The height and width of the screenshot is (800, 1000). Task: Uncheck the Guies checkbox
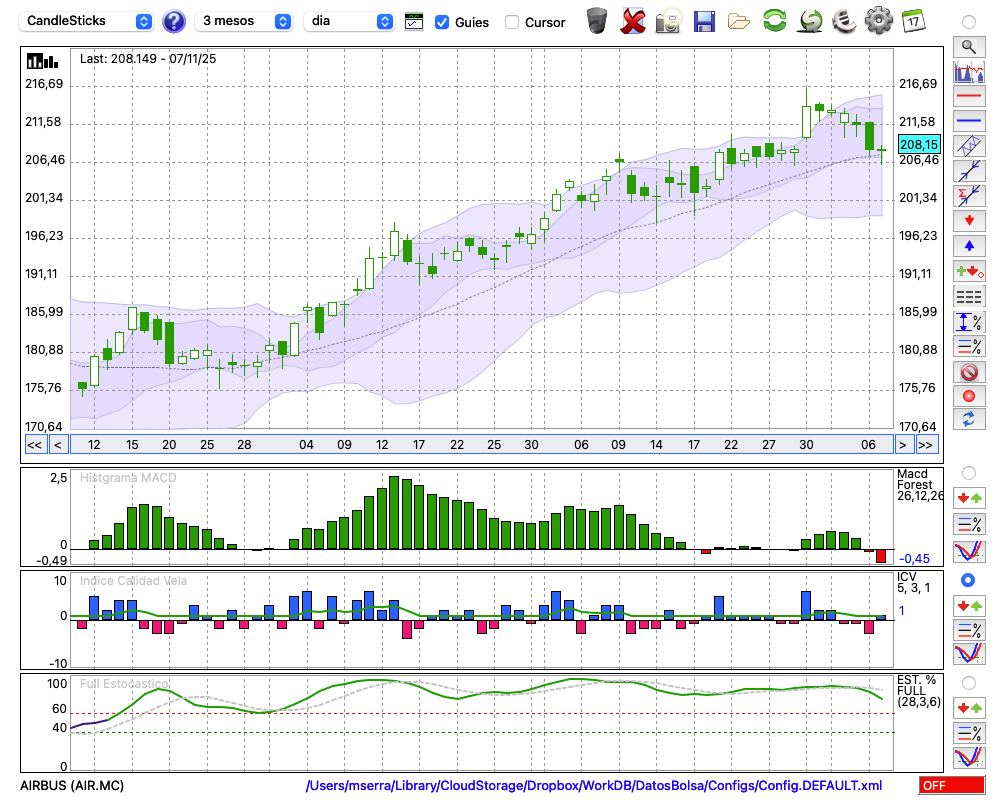pyautogui.click(x=442, y=22)
